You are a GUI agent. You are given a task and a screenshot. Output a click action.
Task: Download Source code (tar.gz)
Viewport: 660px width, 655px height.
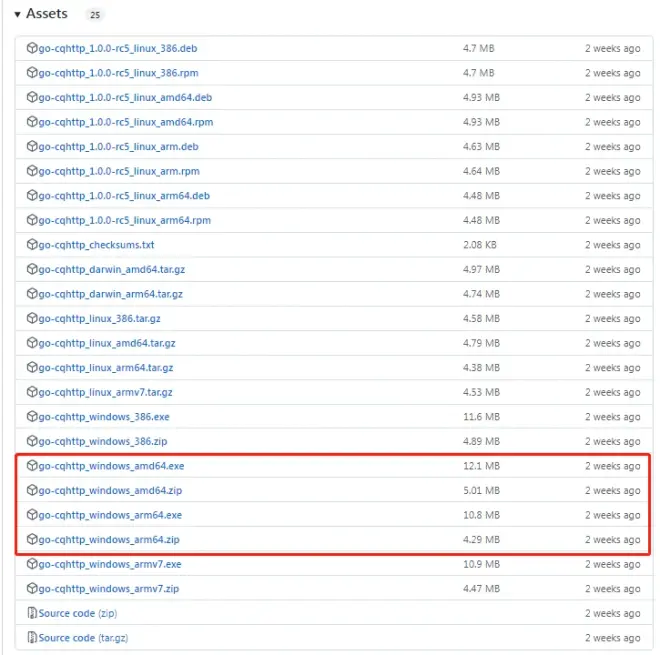tap(83, 638)
